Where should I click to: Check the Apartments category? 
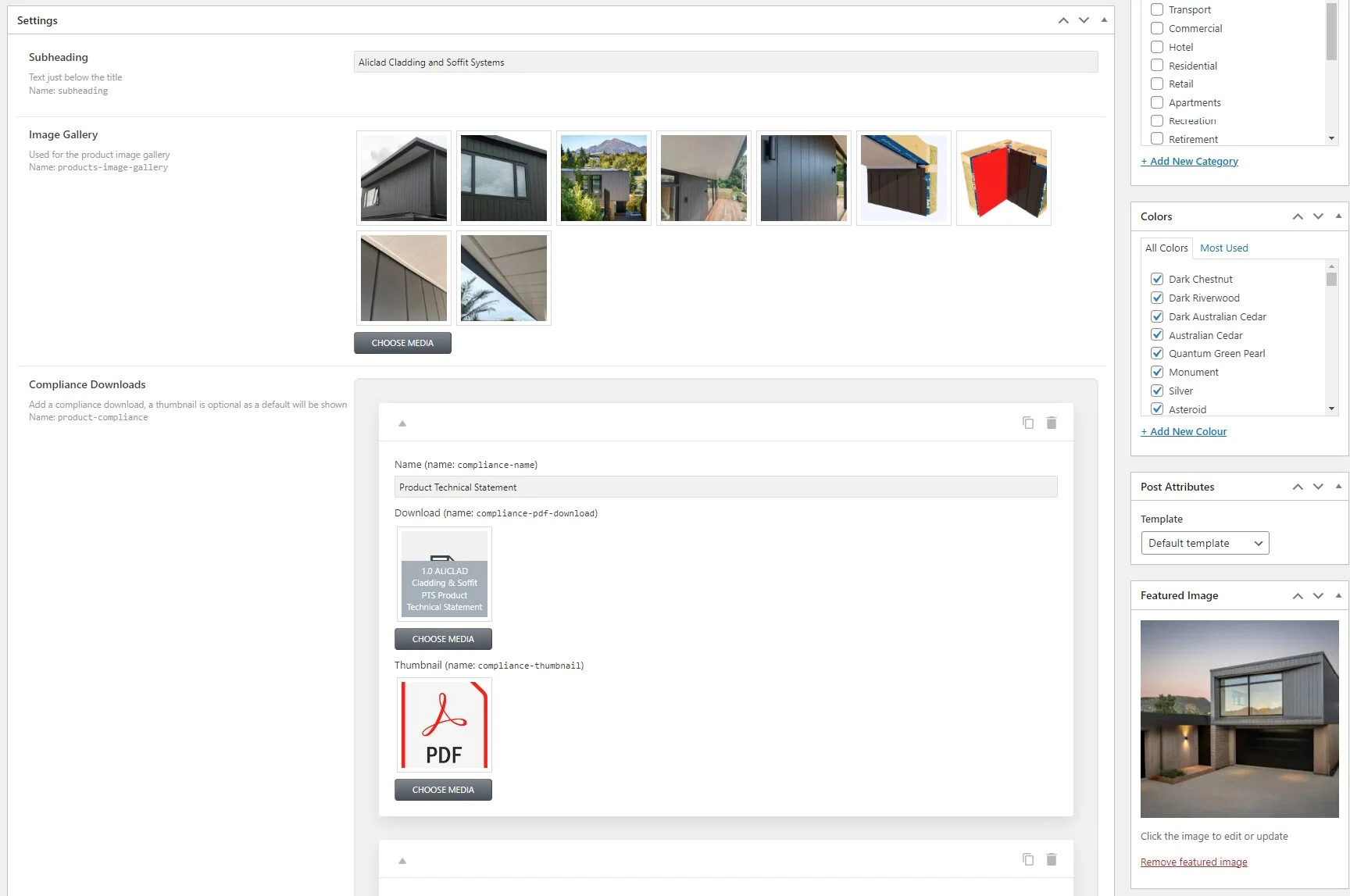pyautogui.click(x=1157, y=102)
